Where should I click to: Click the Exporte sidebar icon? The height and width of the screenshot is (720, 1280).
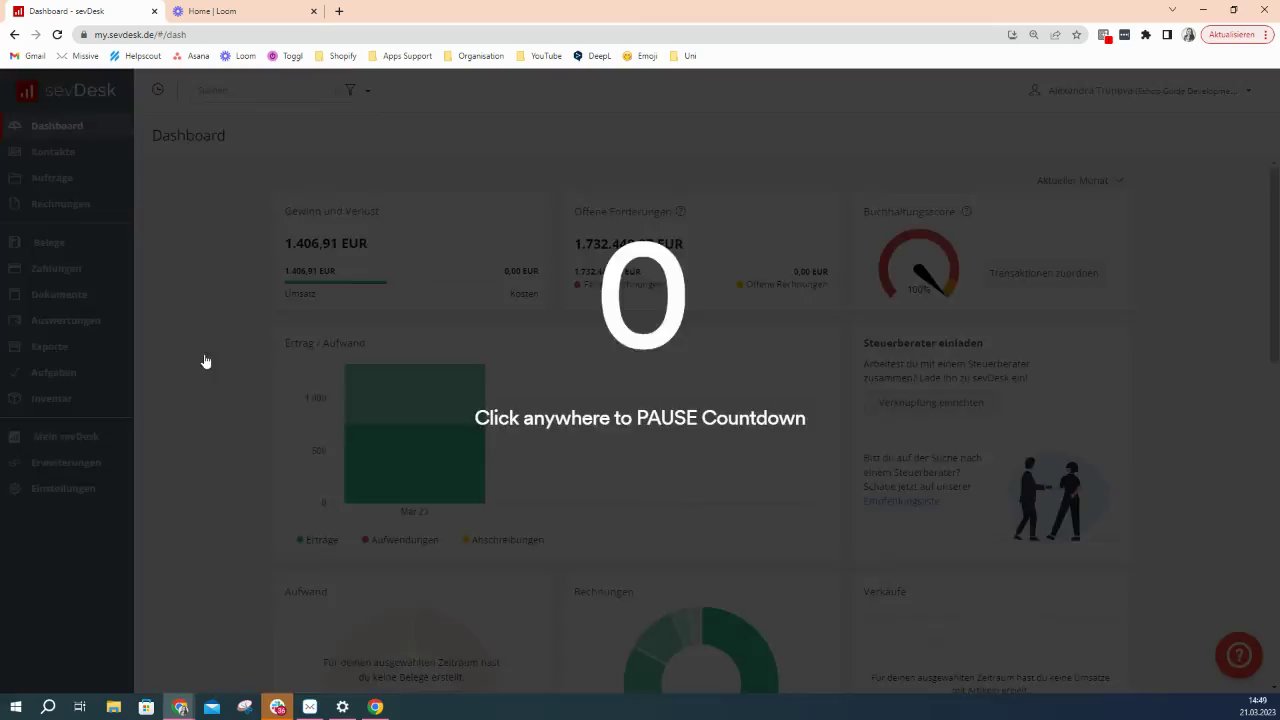[15, 347]
